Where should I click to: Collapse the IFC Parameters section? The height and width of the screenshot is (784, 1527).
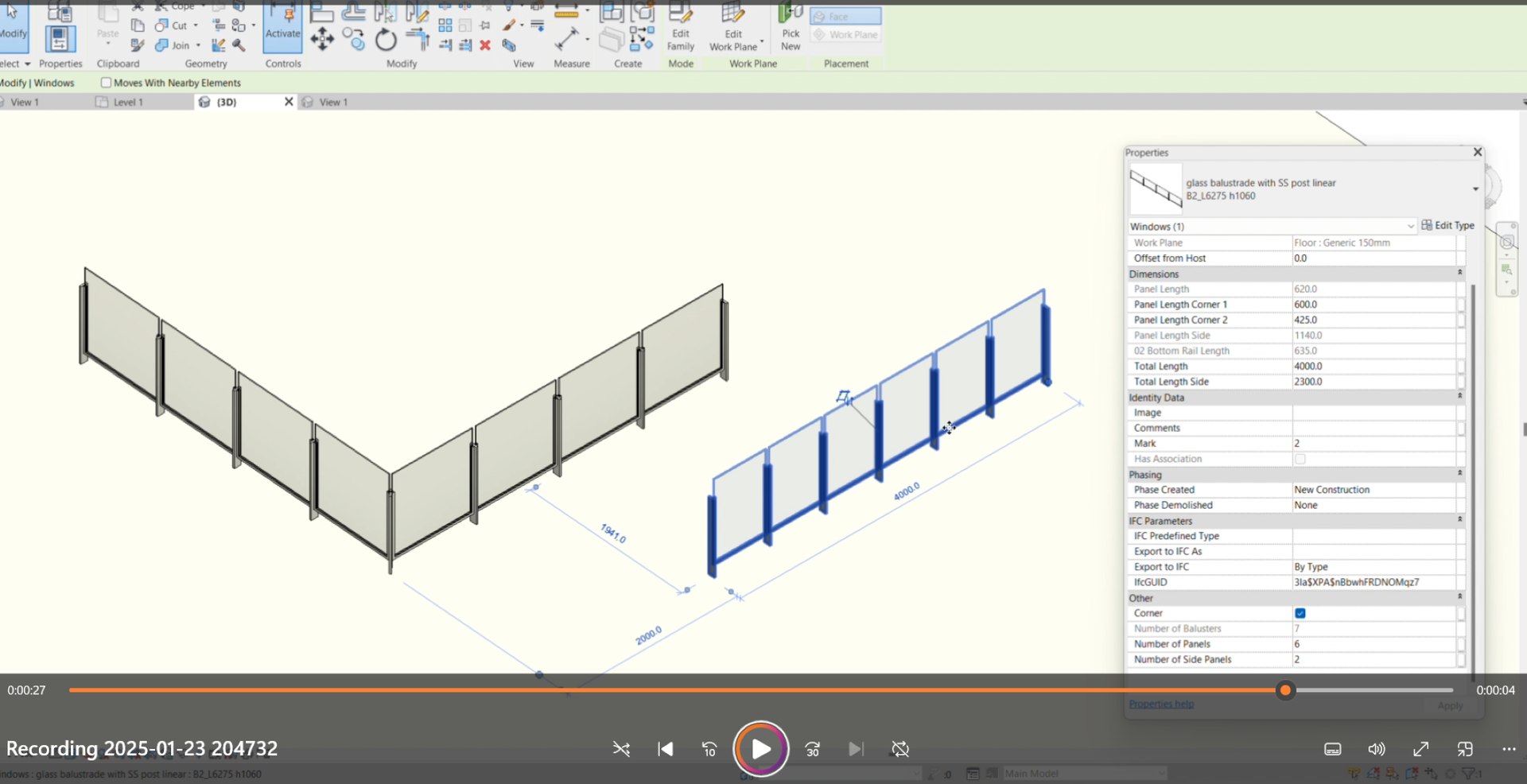click(x=1459, y=519)
